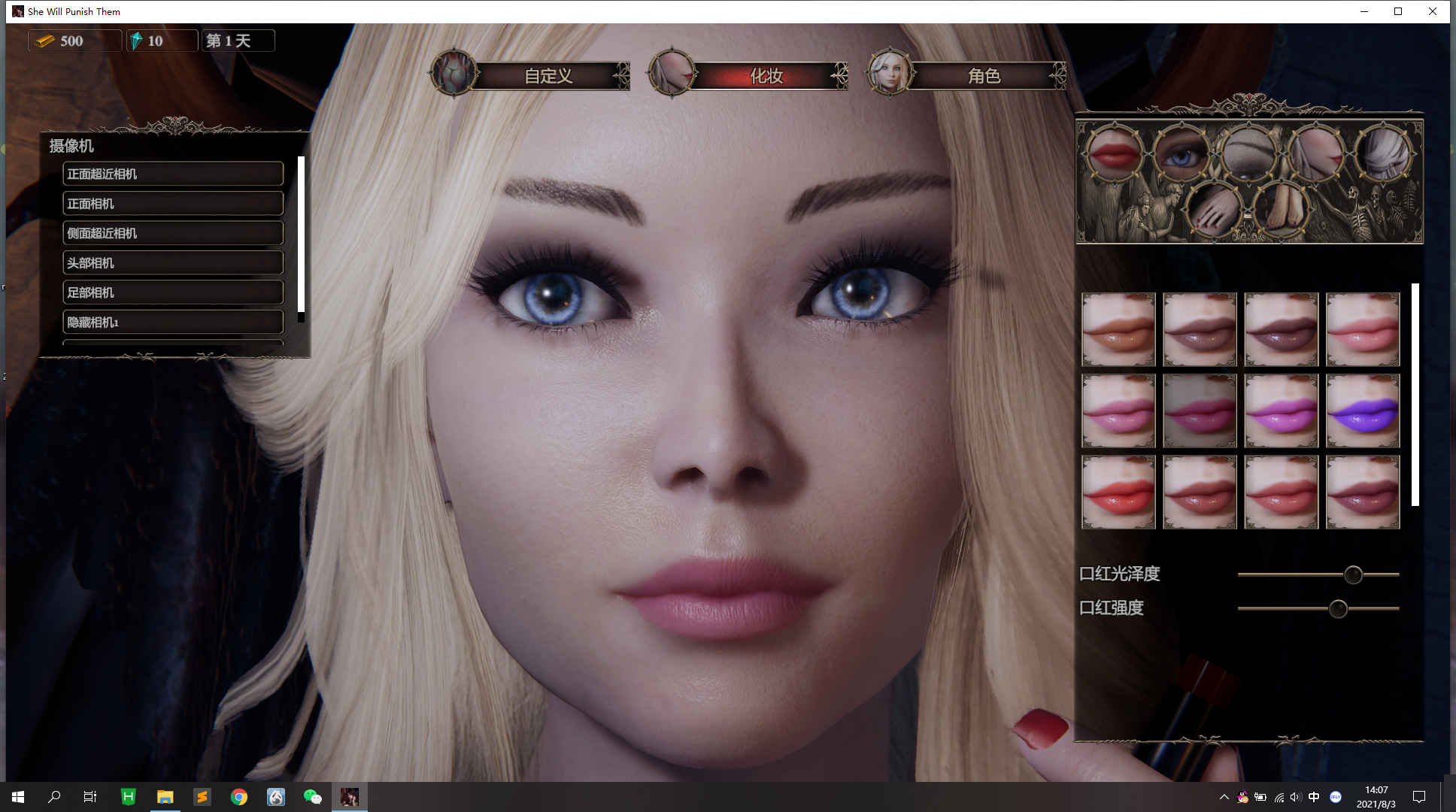Open the eye makeup category icon
The image size is (1456, 812).
(1181, 153)
